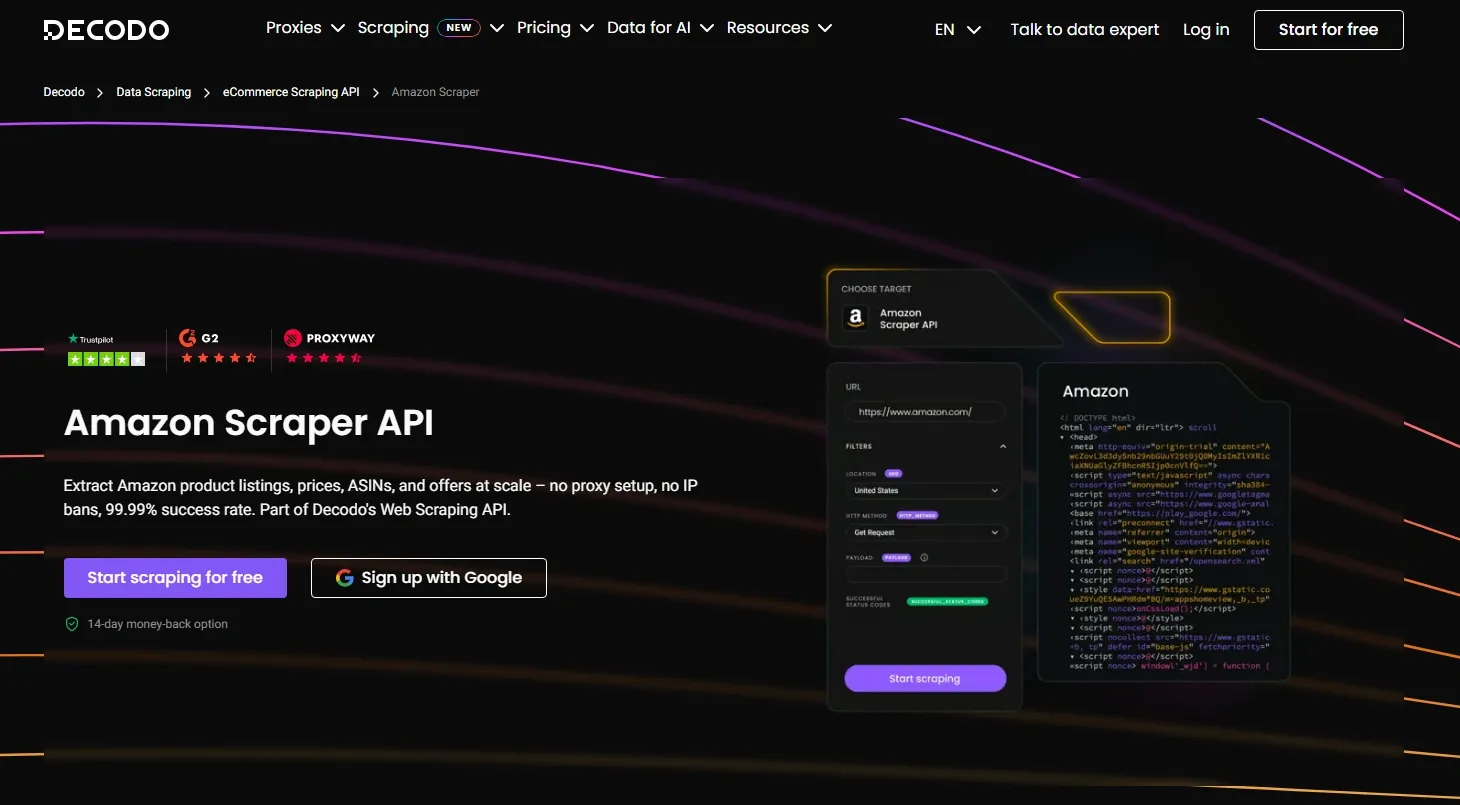Open the Data for AI menu

660,28
